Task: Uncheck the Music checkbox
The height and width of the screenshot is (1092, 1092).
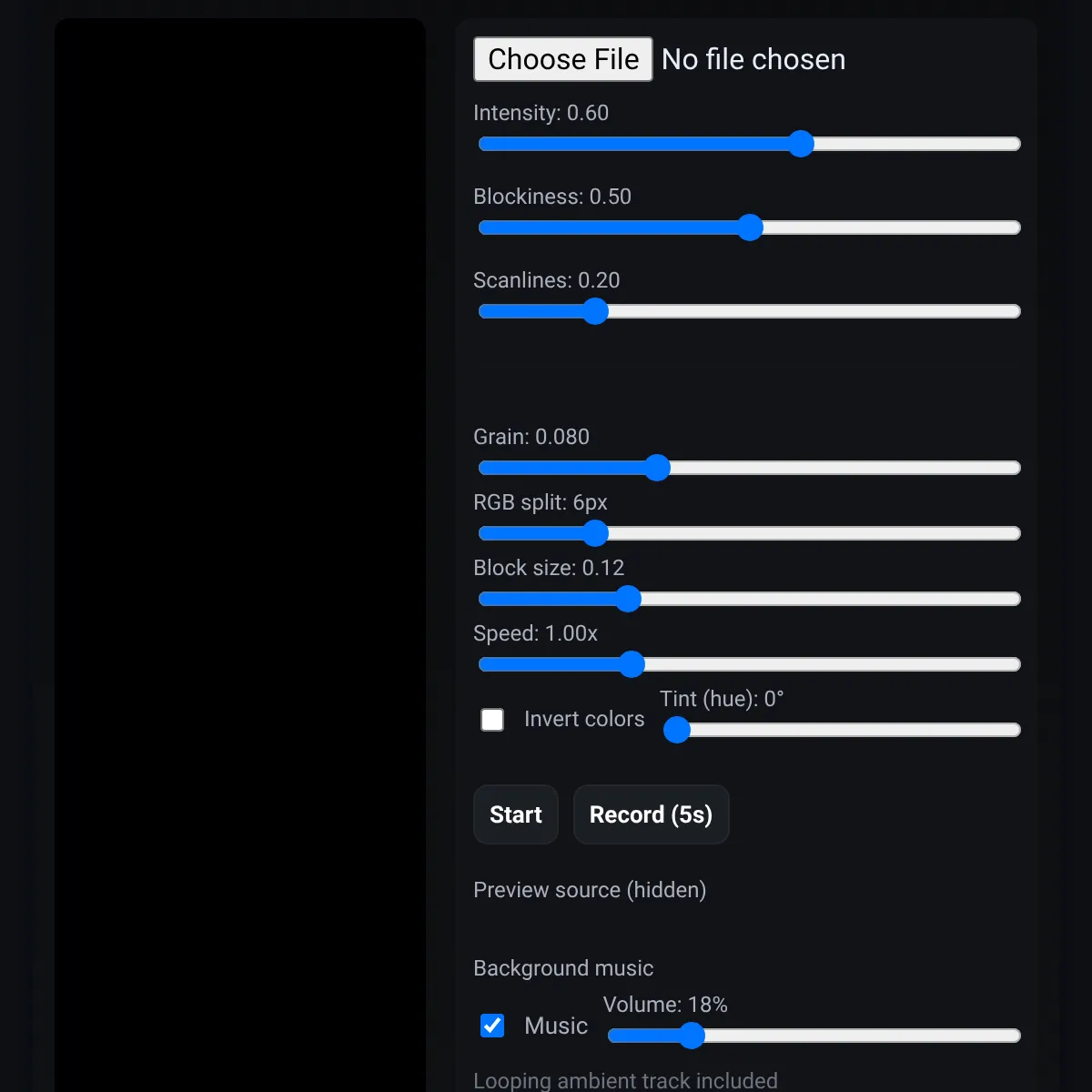Action: [x=492, y=1026]
